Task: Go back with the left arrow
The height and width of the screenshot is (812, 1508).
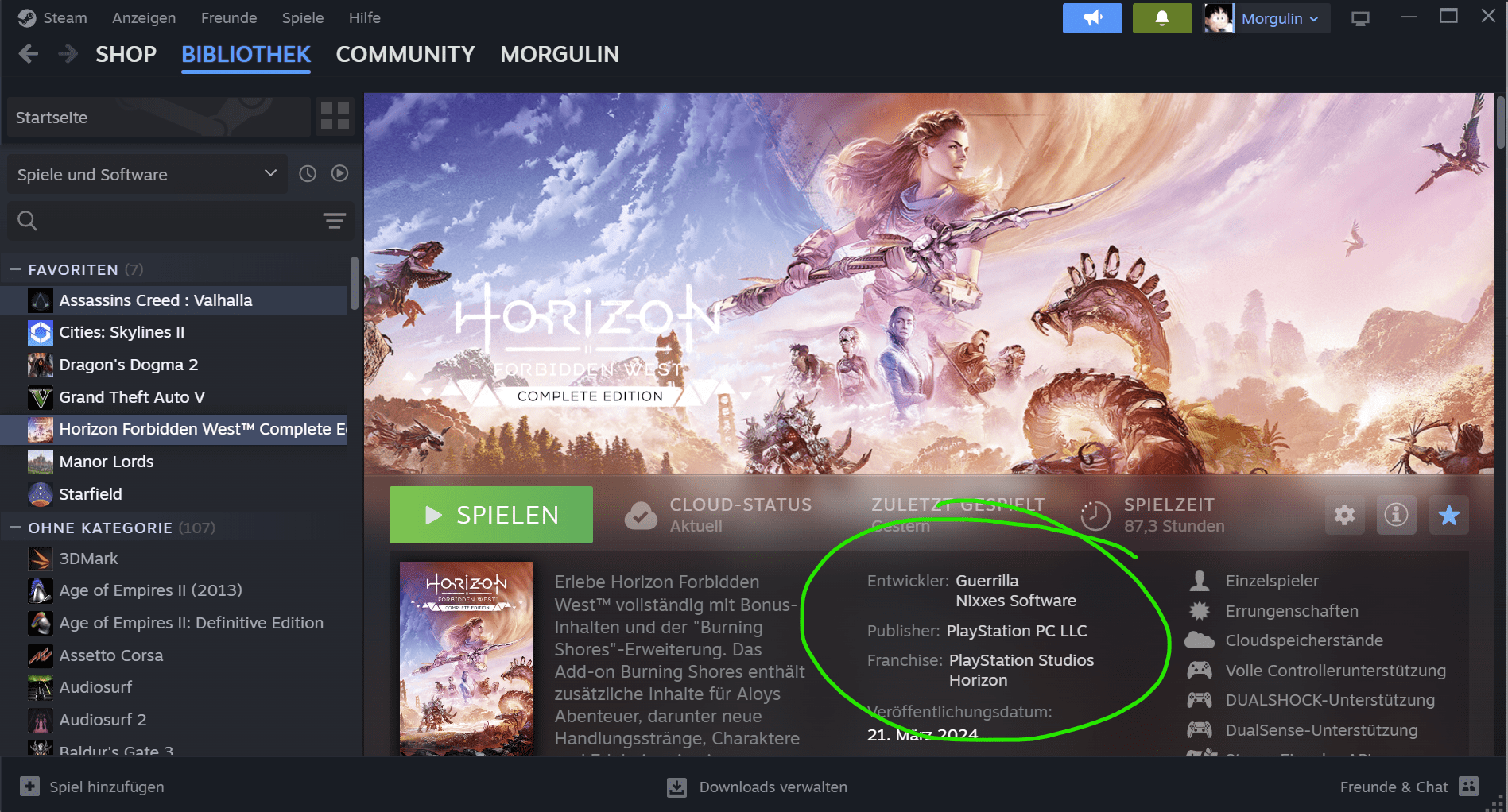Action: point(29,54)
